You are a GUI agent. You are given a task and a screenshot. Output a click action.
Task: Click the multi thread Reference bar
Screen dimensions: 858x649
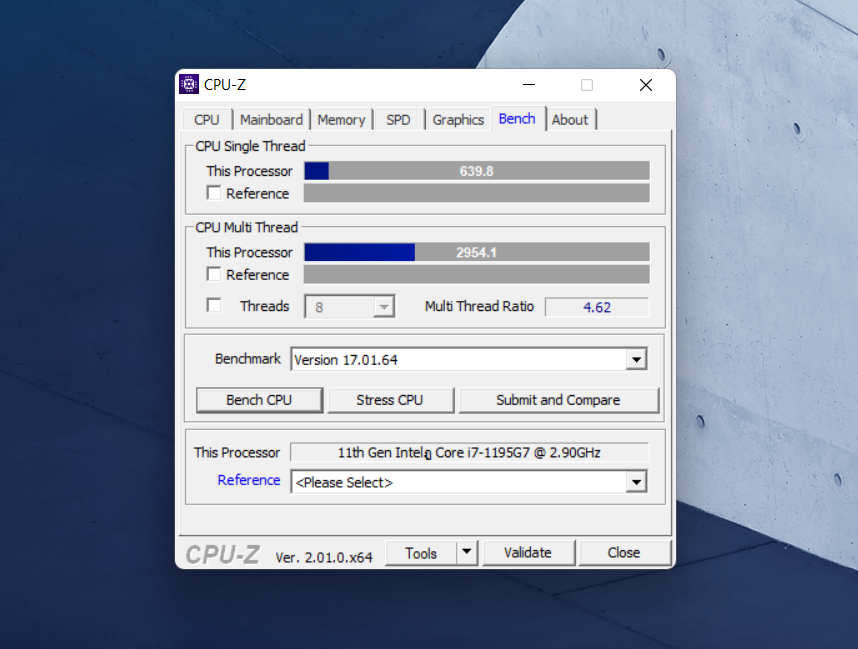(477, 274)
